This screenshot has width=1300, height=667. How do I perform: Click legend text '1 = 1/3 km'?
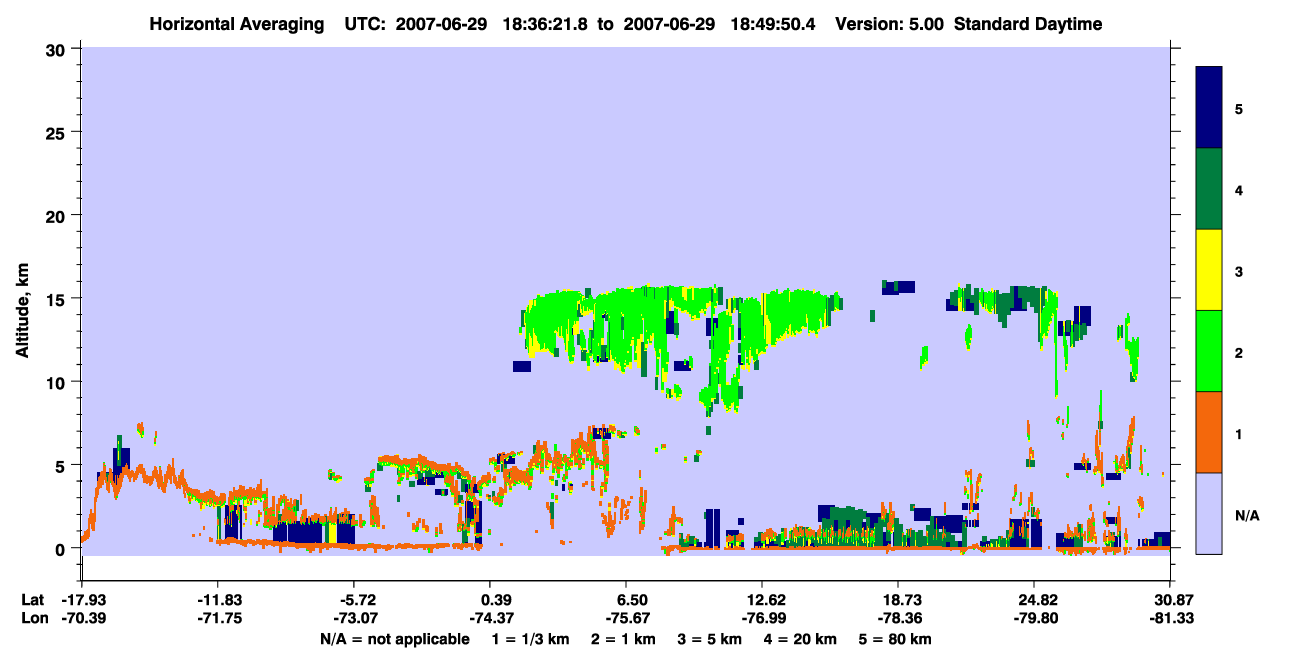tap(530, 639)
